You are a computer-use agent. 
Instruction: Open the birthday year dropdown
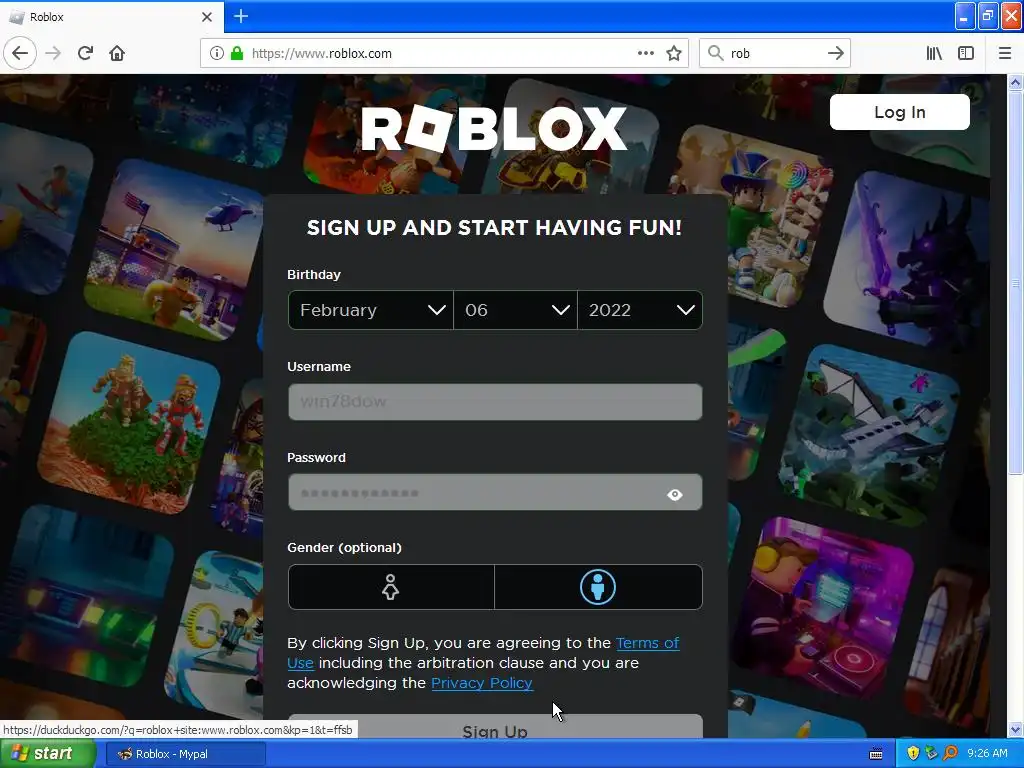coord(640,310)
